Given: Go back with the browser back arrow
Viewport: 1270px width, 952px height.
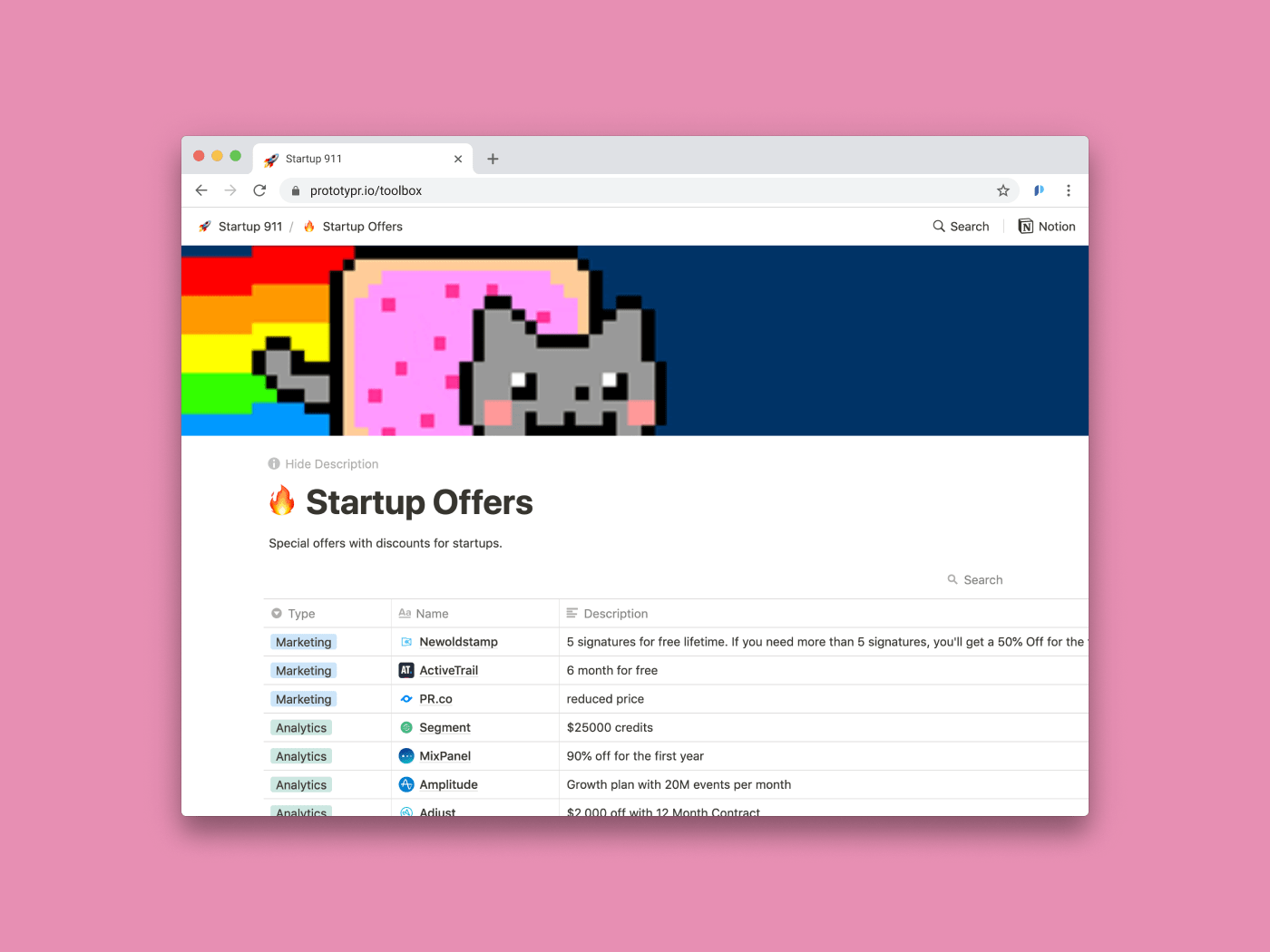Looking at the screenshot, I should point(201,190).
